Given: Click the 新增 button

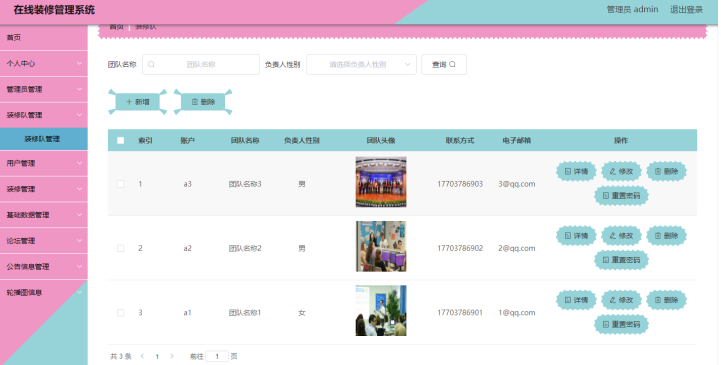Looking at the screenshot, I should coord(137,102).
